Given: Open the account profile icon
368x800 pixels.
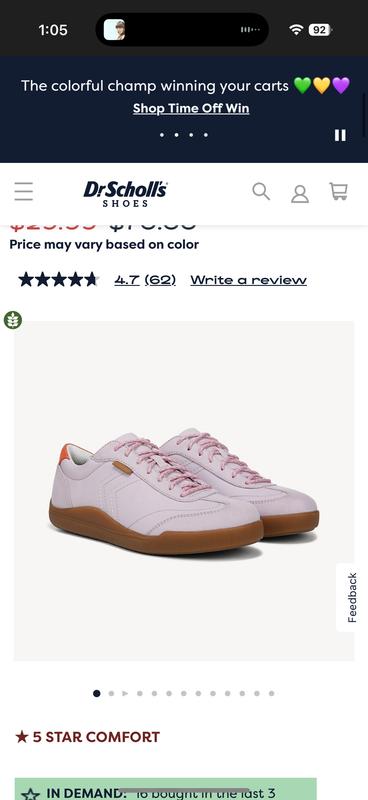Looking at the screenshot, I should click(x=300, y=193).
